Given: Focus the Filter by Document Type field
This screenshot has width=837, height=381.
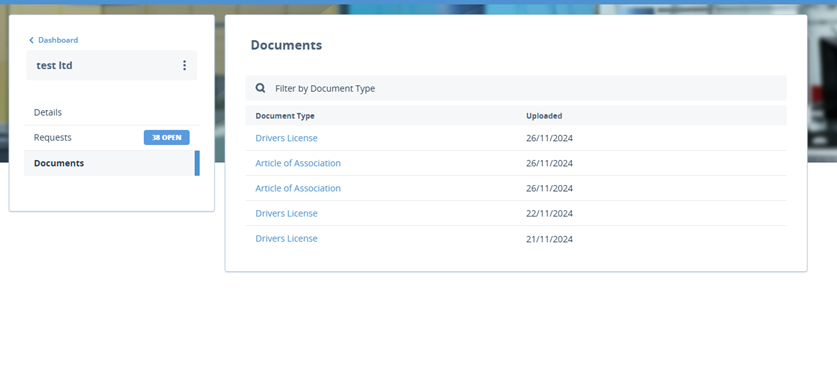Looking at the screenshot, I should 516,88.
